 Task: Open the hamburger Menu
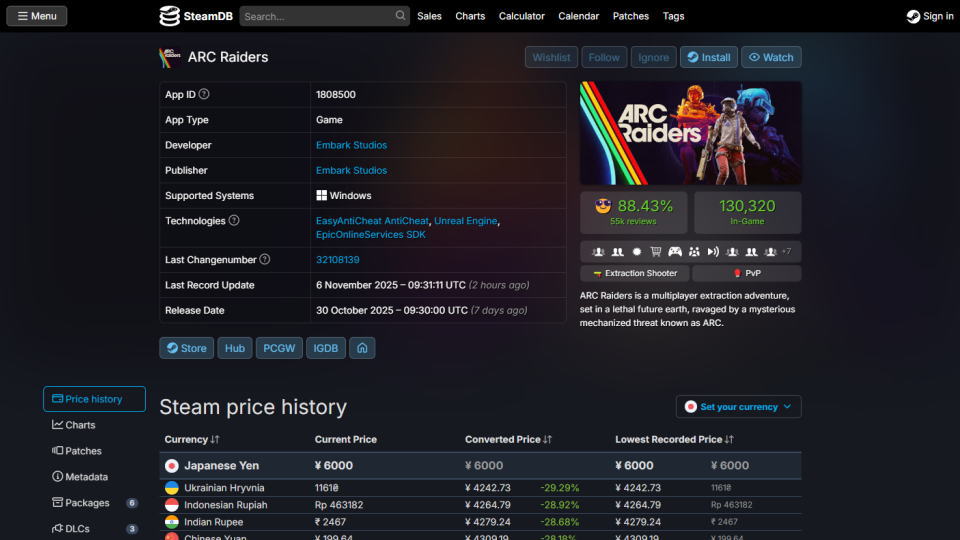pyautogui.click(x=37, y=16)
